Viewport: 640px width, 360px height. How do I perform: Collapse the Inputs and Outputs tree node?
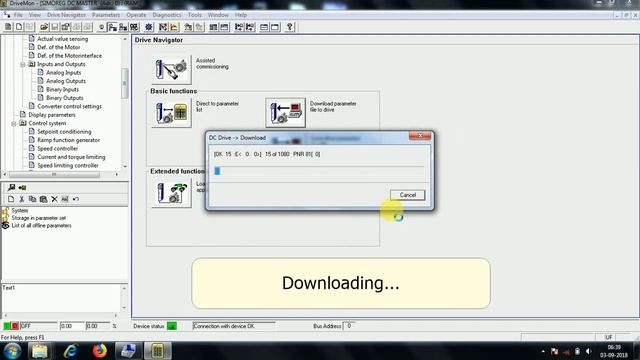click(23, 64)
